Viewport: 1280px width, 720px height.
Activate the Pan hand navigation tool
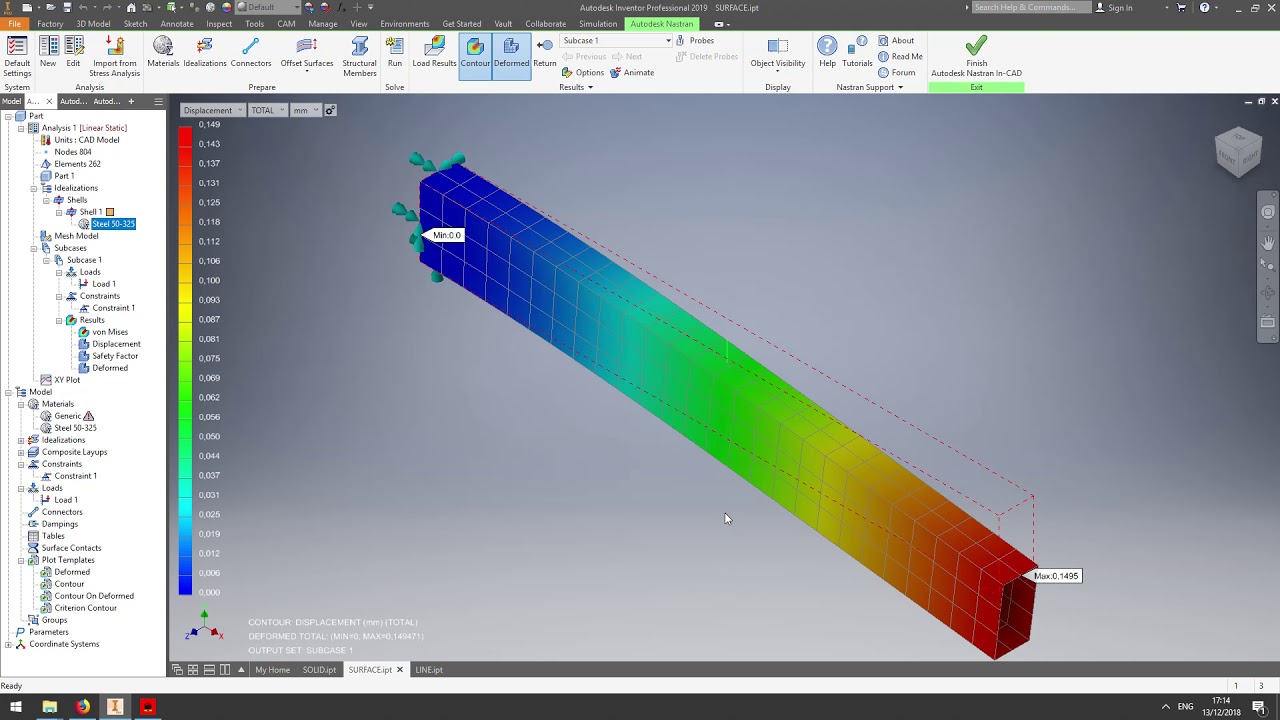1268,242
